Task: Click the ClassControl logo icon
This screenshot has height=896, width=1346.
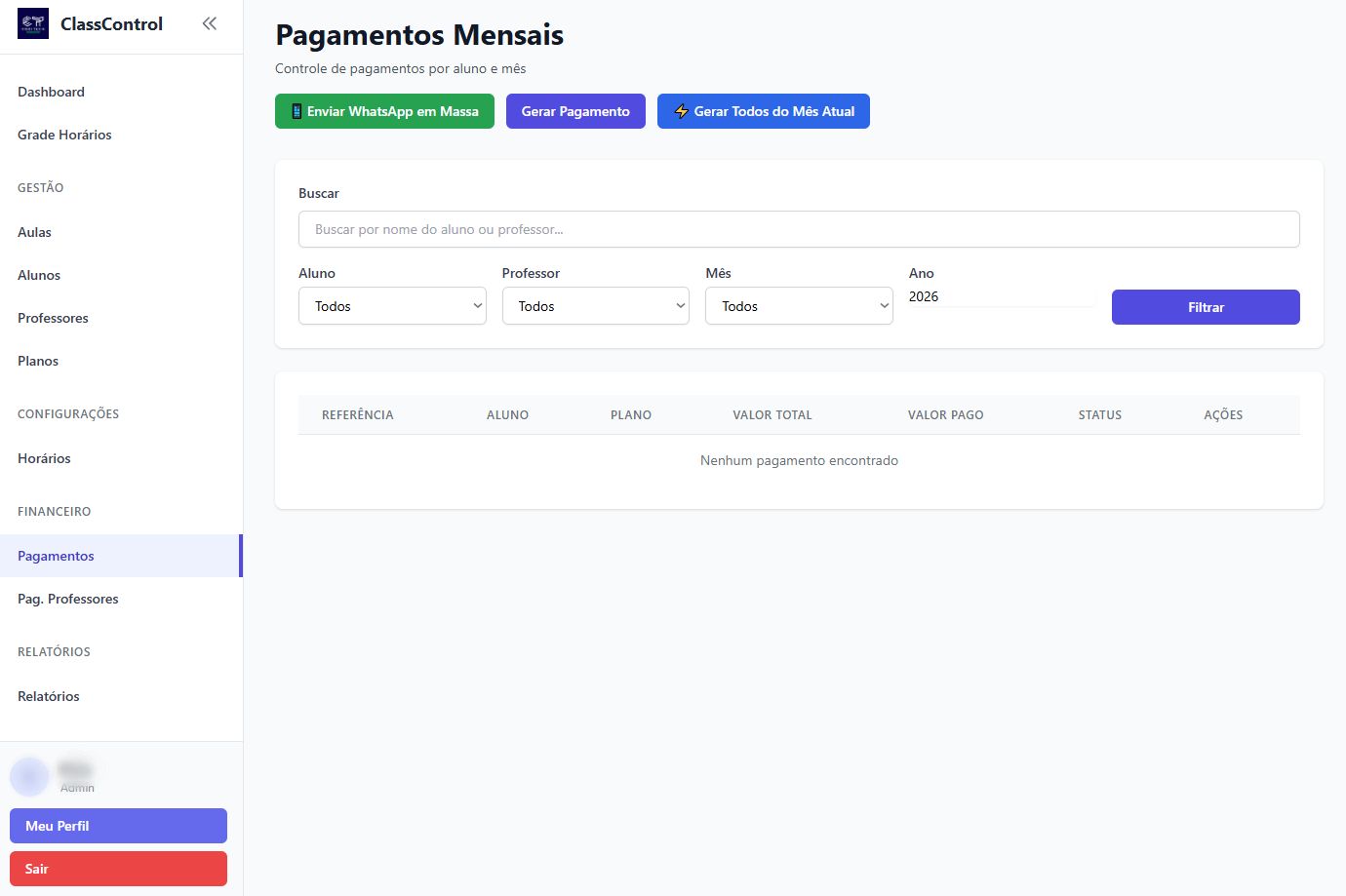Action: pos(33,23)
